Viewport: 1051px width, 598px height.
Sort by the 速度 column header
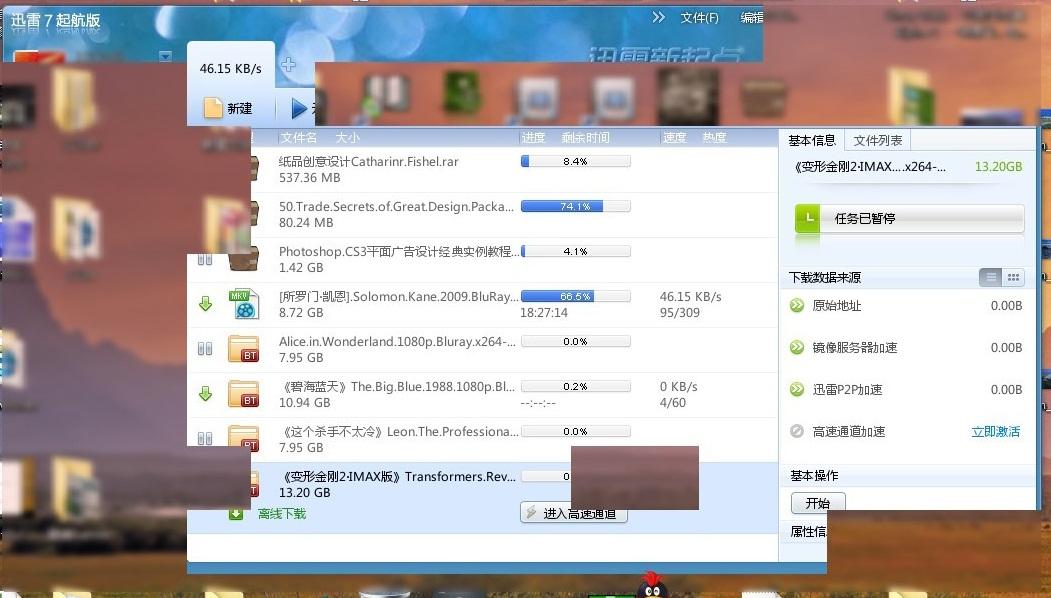coord(674,137)
